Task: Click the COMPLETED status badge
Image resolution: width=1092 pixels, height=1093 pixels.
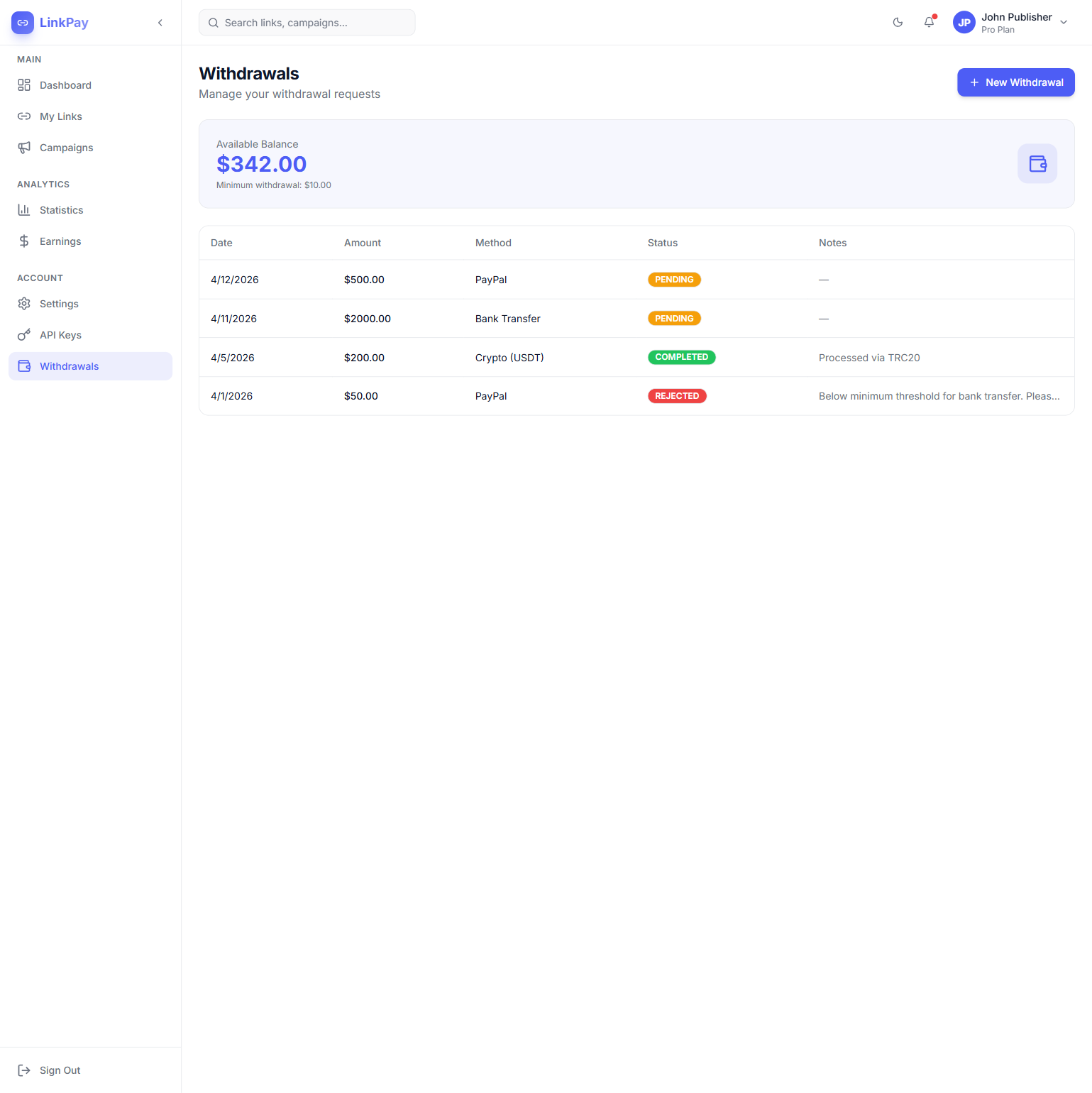Action: [x=681, y=357]
